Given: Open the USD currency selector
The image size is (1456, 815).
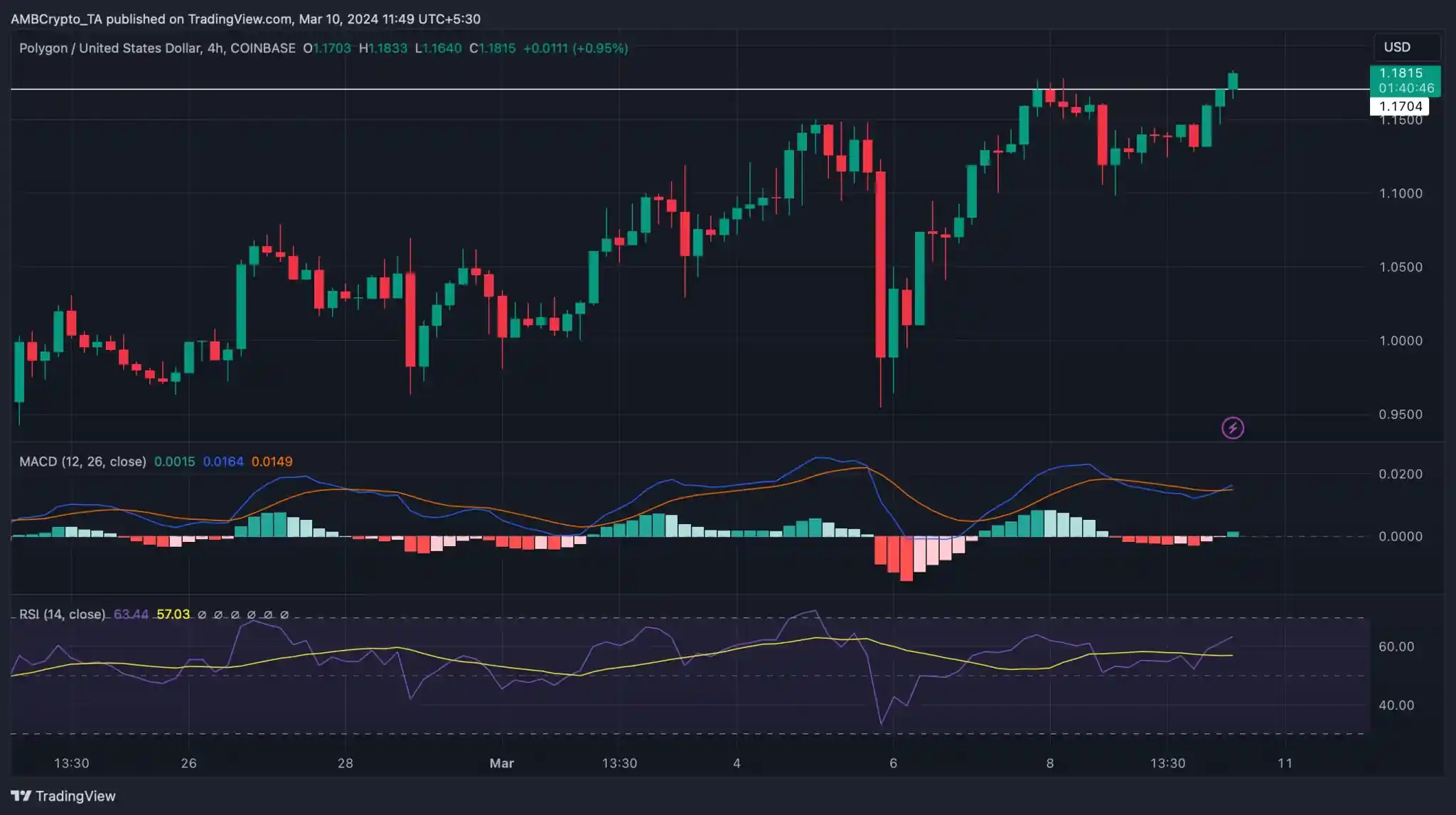Looking at the screenshot, I should (x=1406, y=47).
